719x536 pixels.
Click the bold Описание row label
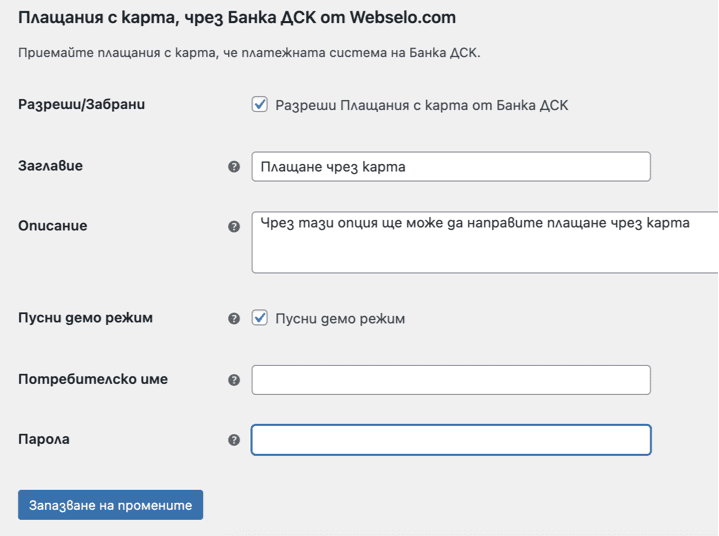pyautogui.click(x=52, y=226)
